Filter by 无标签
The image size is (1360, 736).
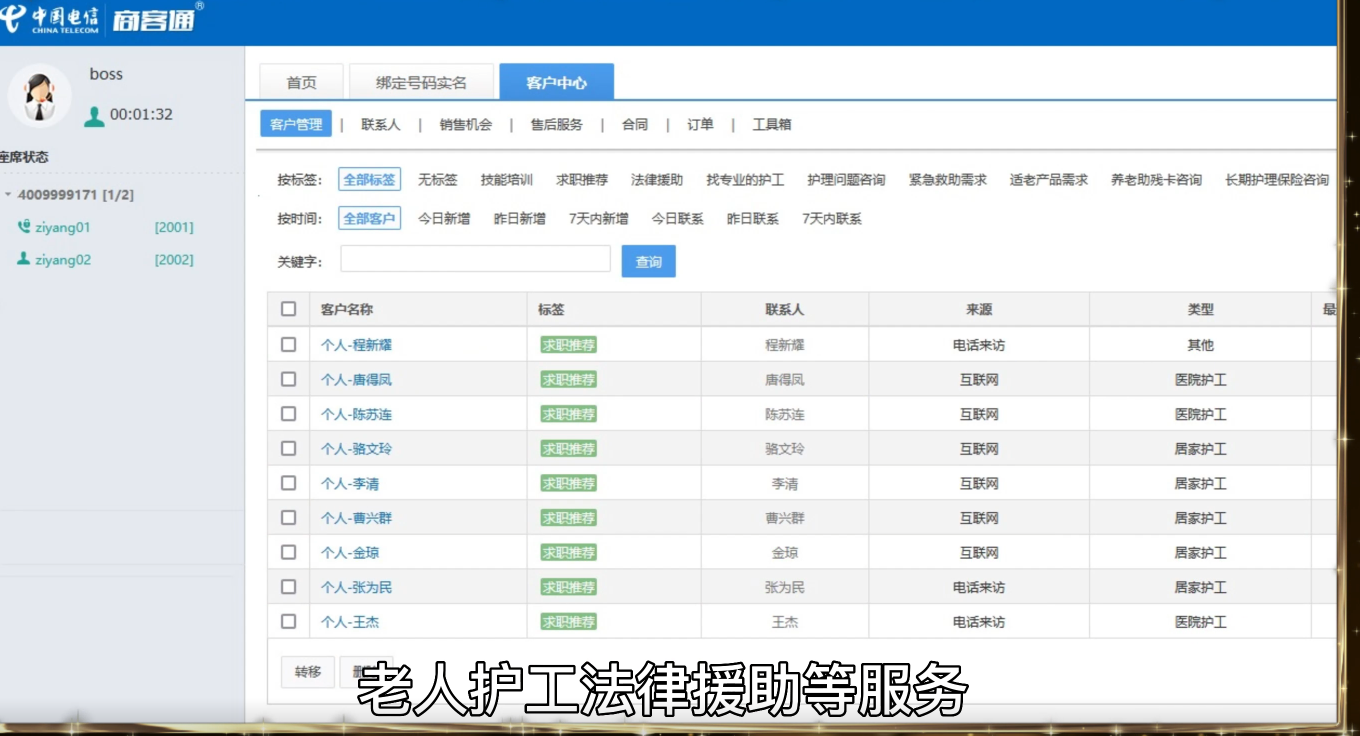click(438, 180)
